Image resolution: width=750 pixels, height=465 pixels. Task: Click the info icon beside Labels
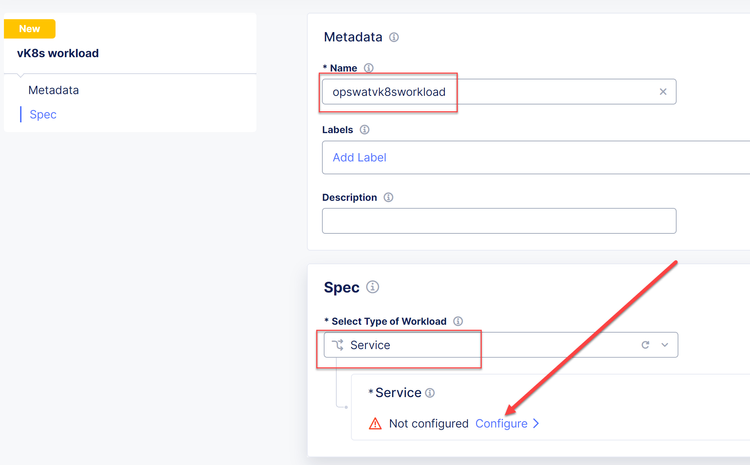[x=364, y=130]
